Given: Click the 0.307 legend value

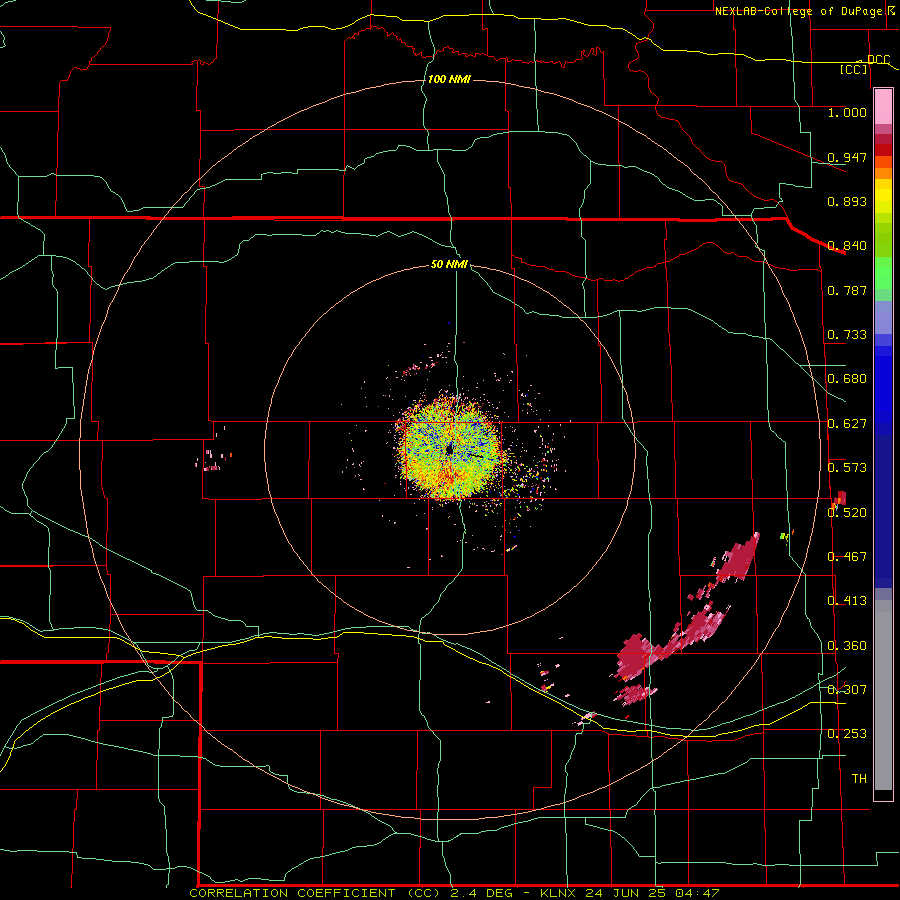Looking at the screenshot, I should [847, 690].
